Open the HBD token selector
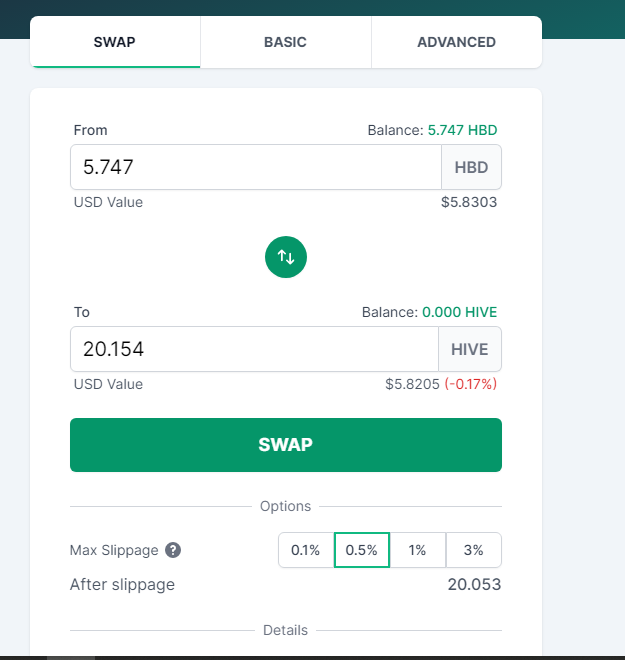The width and height of the screenshot is (625, 660). (x=471, y=167)
